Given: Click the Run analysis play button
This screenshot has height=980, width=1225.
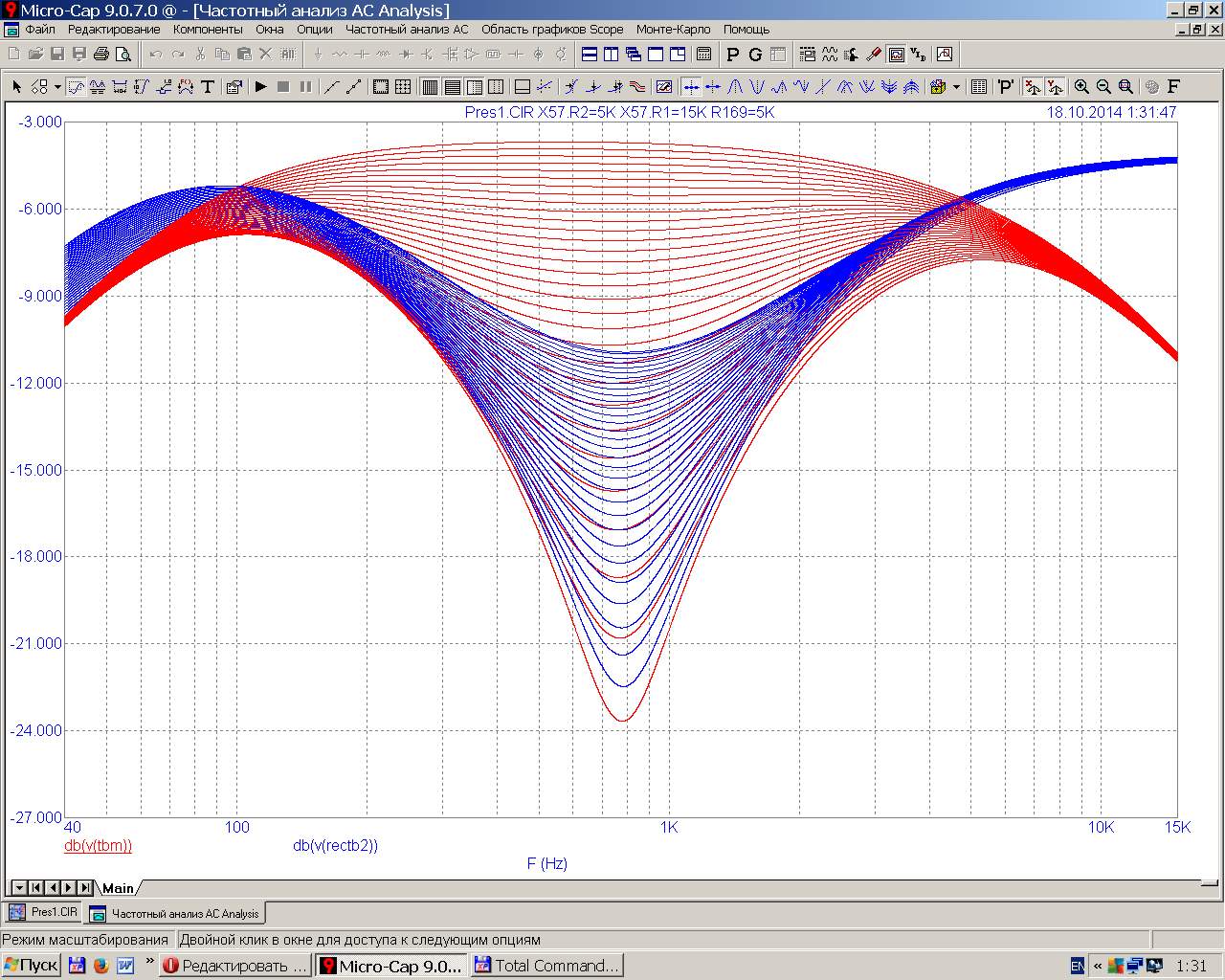Looking at the screenshot, I should 260,87.
